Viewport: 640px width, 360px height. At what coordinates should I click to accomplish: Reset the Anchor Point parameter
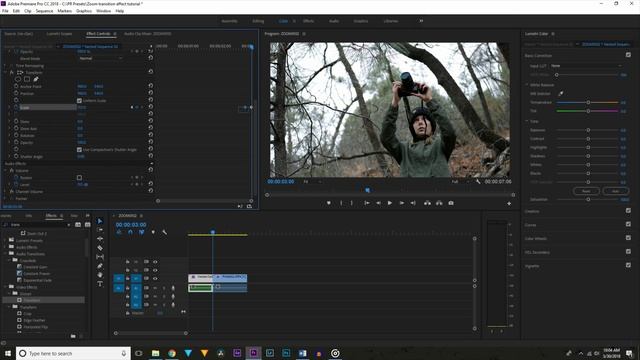coord(151,86)
